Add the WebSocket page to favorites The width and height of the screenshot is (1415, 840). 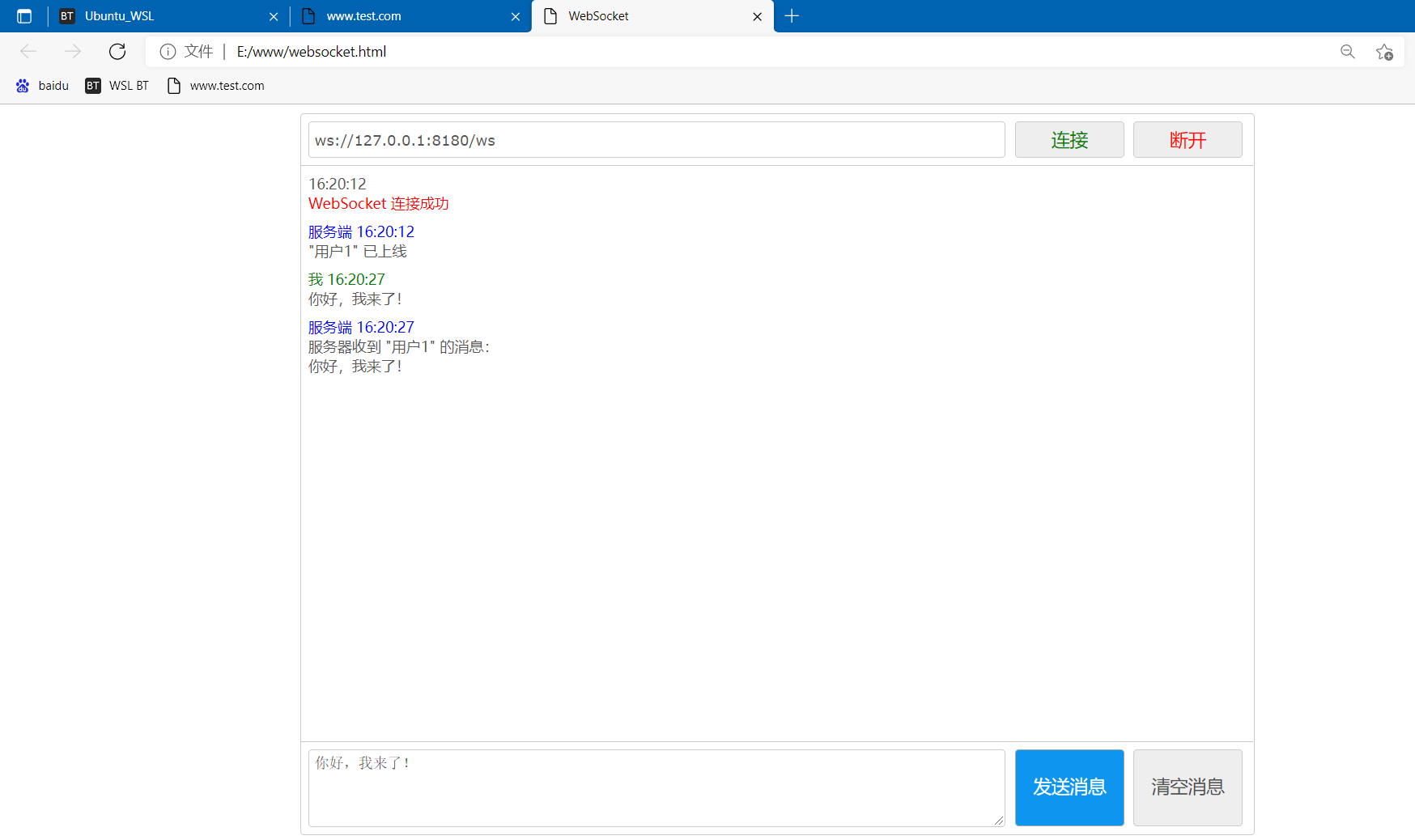tap(1385, 51)
